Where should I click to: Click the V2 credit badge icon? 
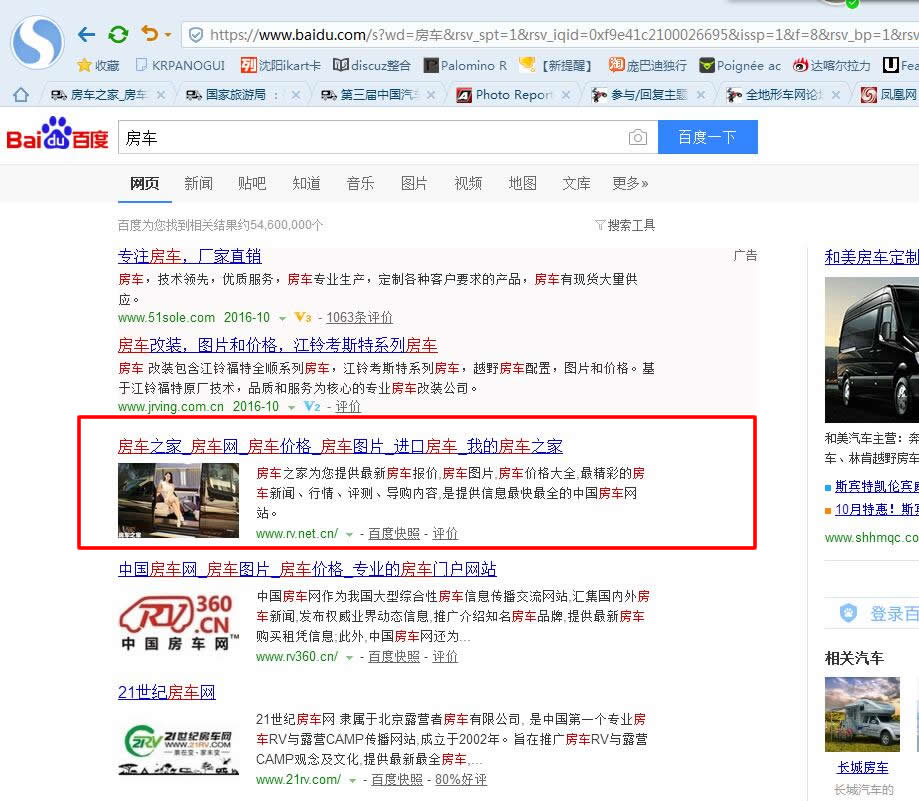pyautogui.click(x=312, y=406)
